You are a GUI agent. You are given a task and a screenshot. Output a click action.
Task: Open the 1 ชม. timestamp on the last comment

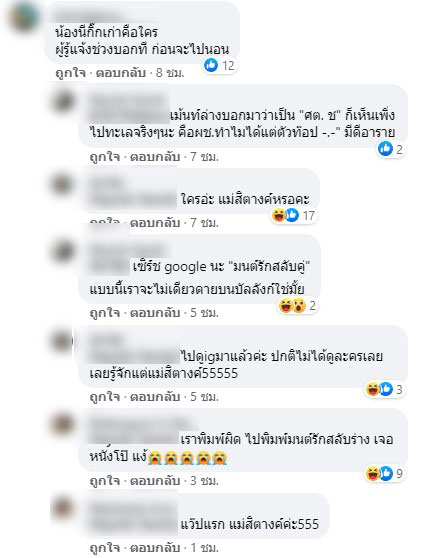[x=204, y=547]
